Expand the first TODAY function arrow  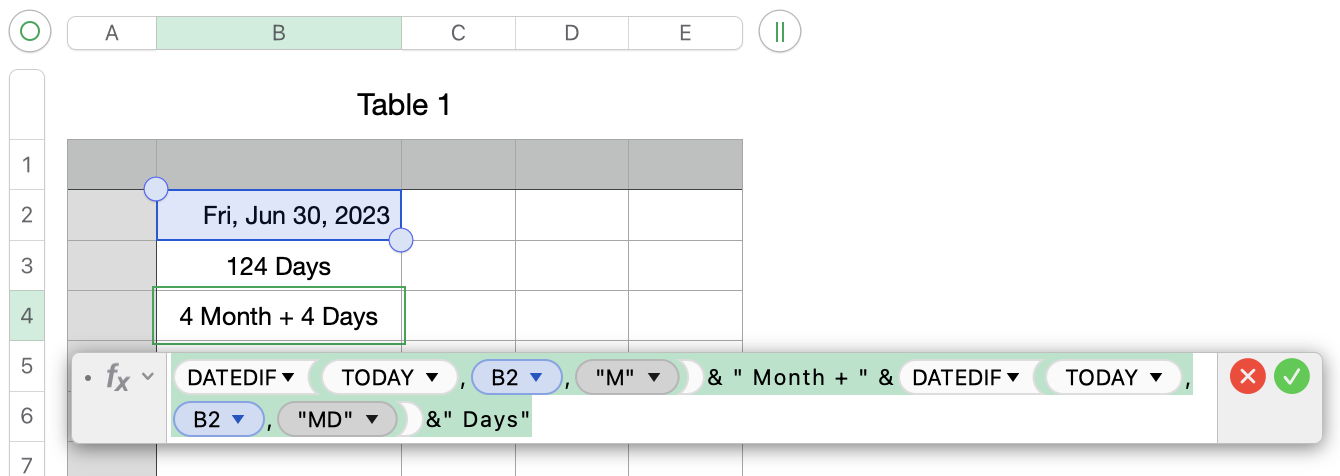point(432,378)
